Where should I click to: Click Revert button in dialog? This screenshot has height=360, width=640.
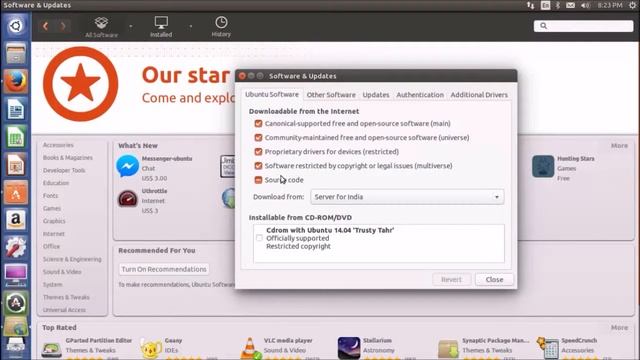[x=451, y=280]
